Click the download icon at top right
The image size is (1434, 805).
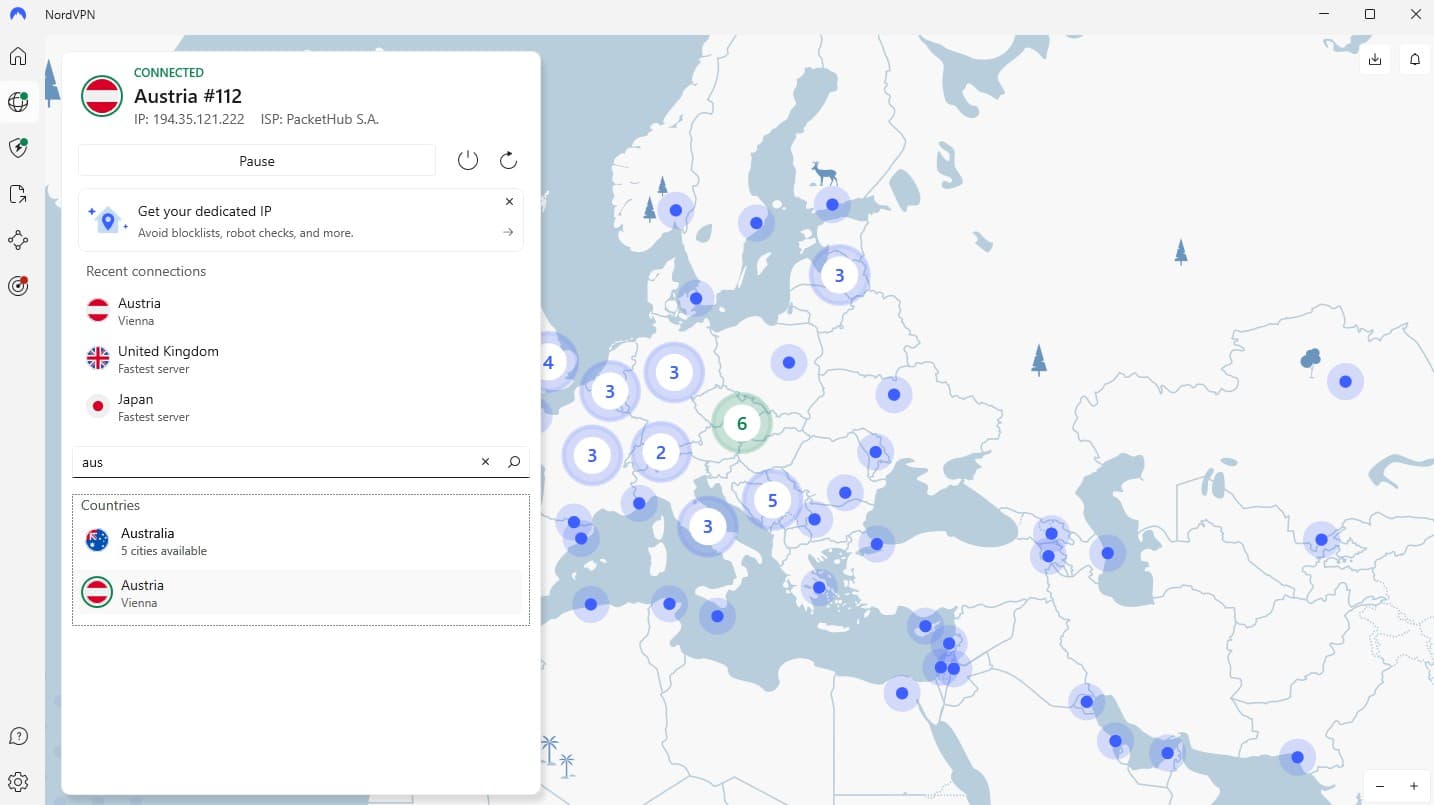(x=1375, y=60)
